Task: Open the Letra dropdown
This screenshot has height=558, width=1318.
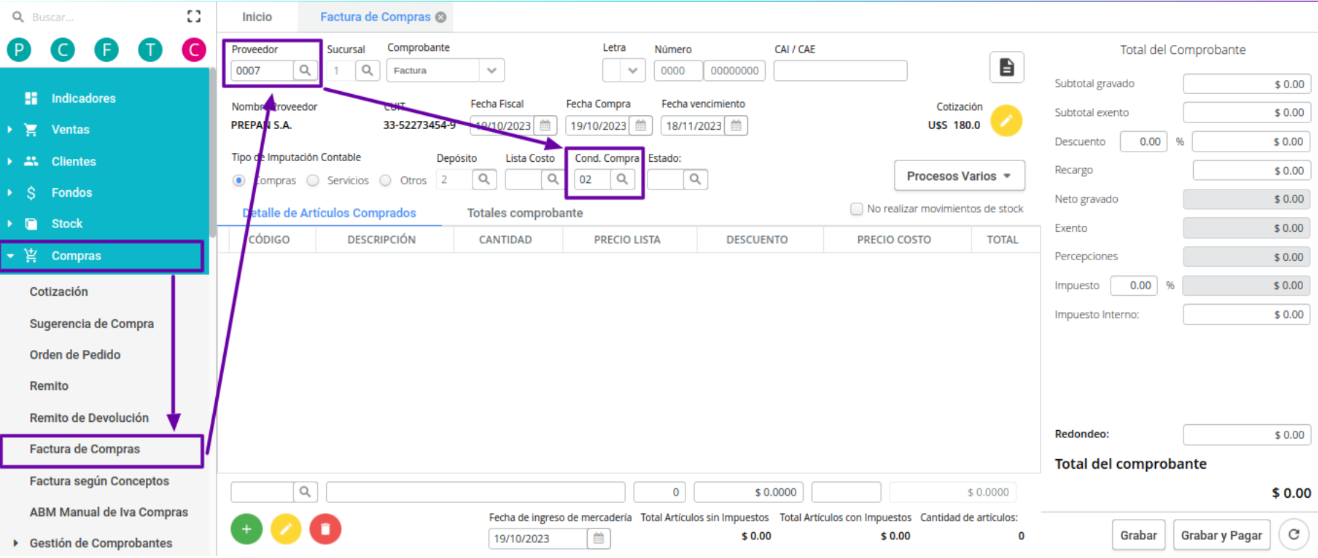Action: pos(624,70)
